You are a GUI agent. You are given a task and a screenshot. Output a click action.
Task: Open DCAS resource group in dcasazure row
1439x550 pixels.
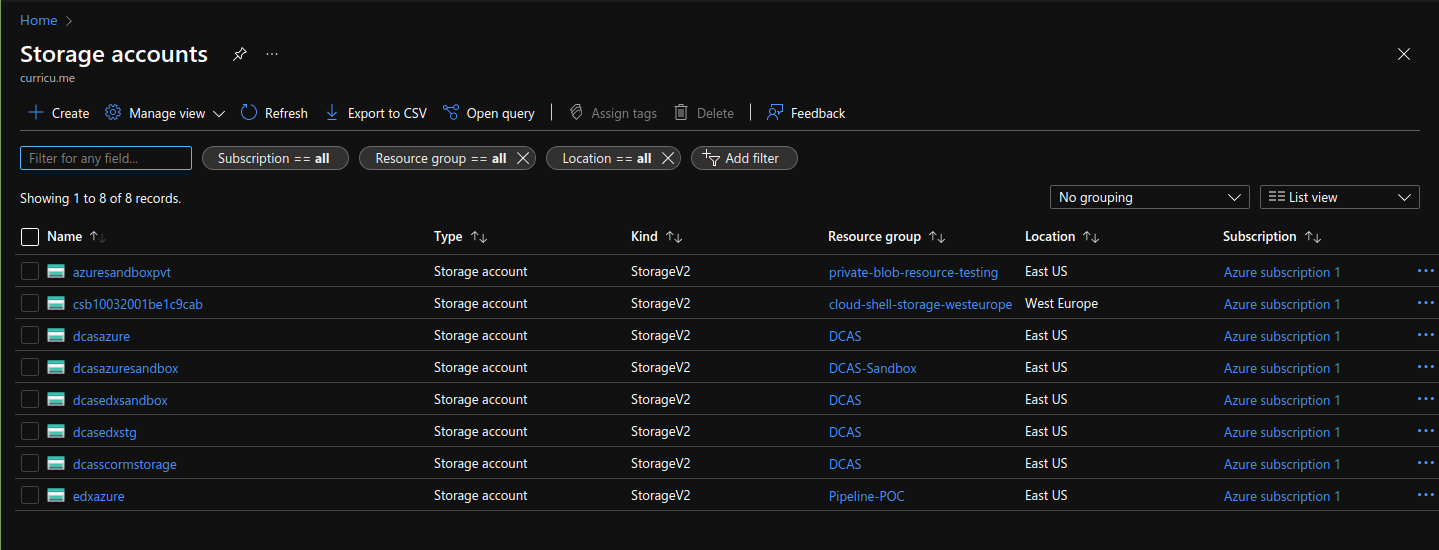(845, 336)
